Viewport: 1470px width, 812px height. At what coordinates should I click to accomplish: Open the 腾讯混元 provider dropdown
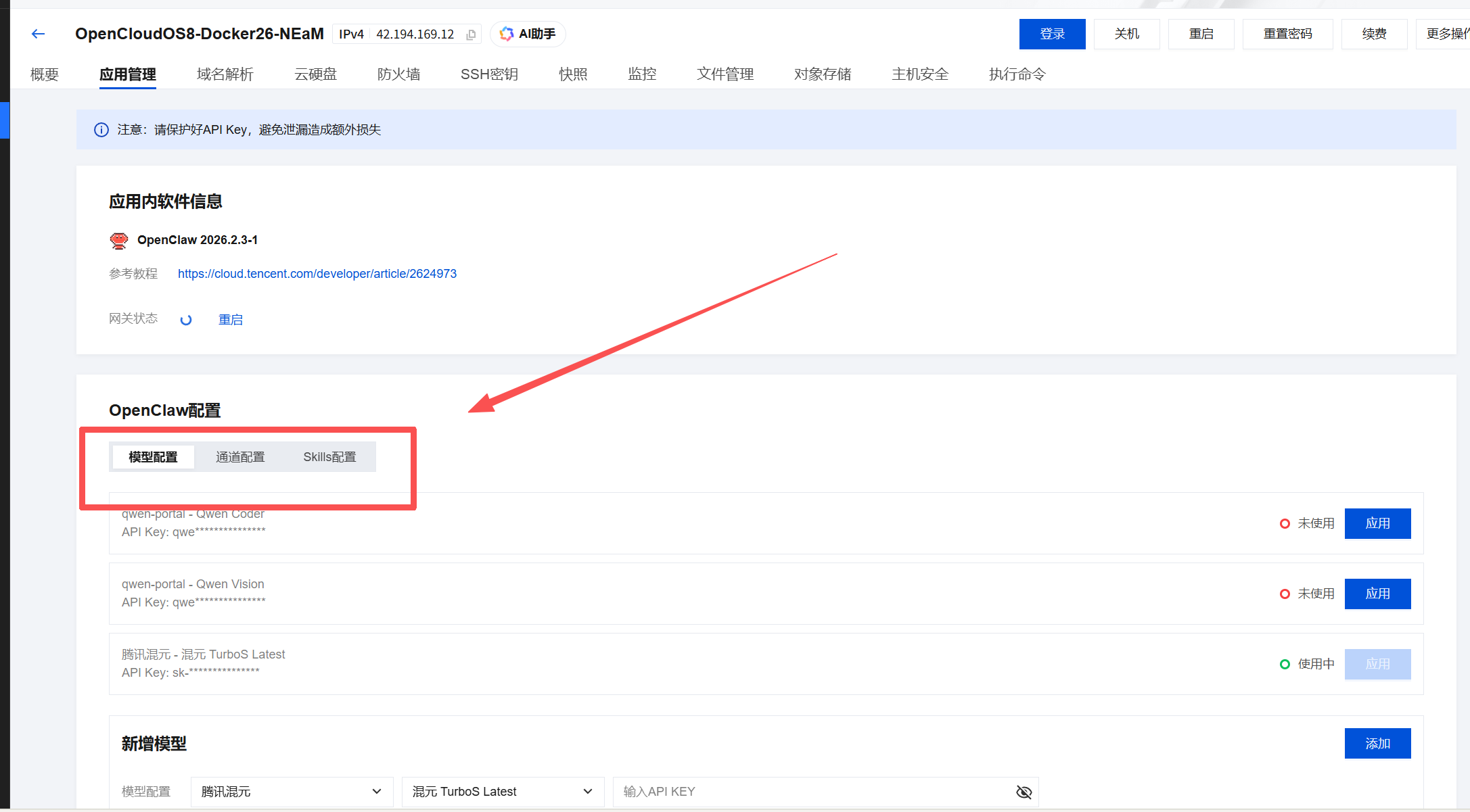tap(291, 791)
